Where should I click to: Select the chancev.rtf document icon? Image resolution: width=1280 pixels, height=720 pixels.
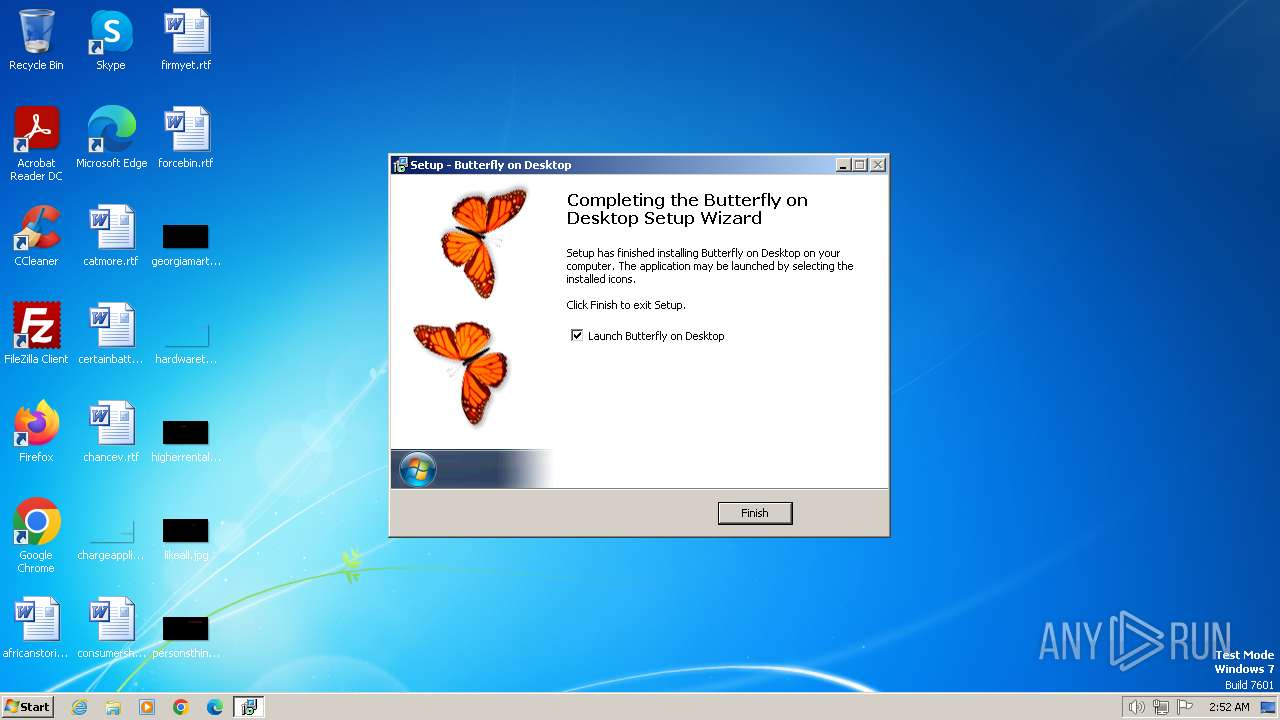pos(111,433)
